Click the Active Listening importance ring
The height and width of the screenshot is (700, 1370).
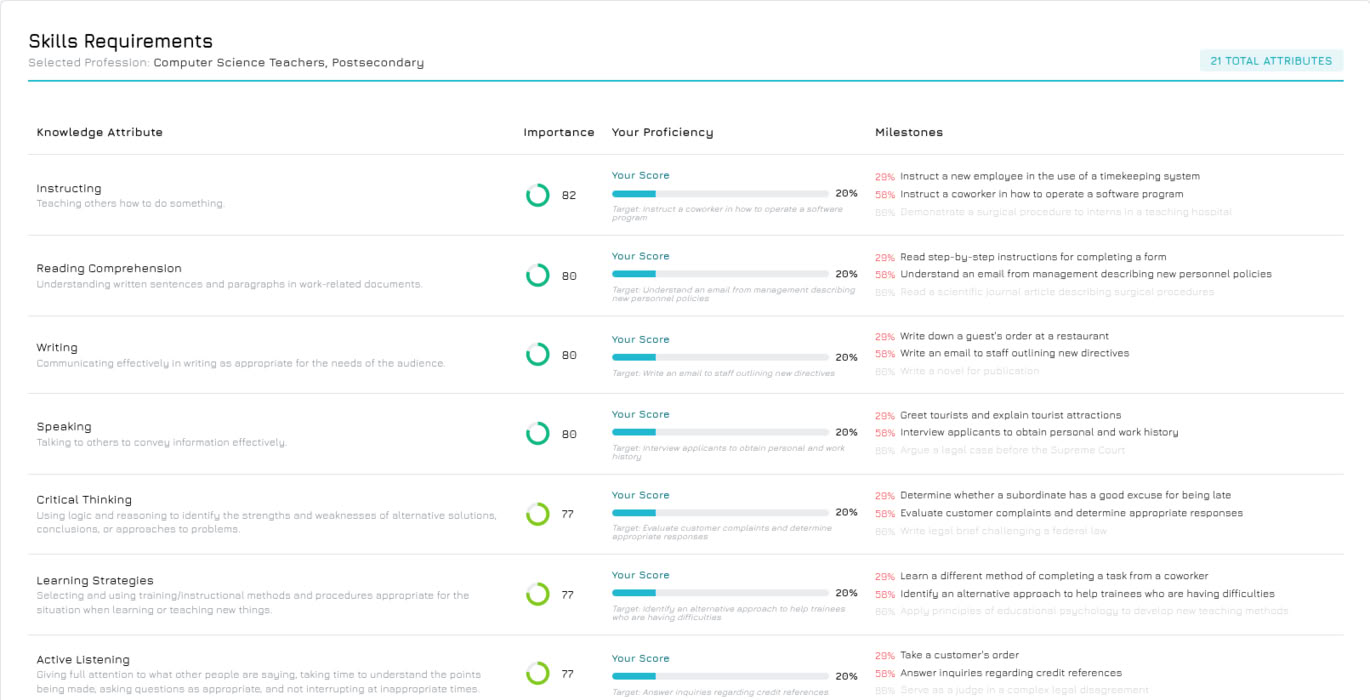[x=538, y=673]
